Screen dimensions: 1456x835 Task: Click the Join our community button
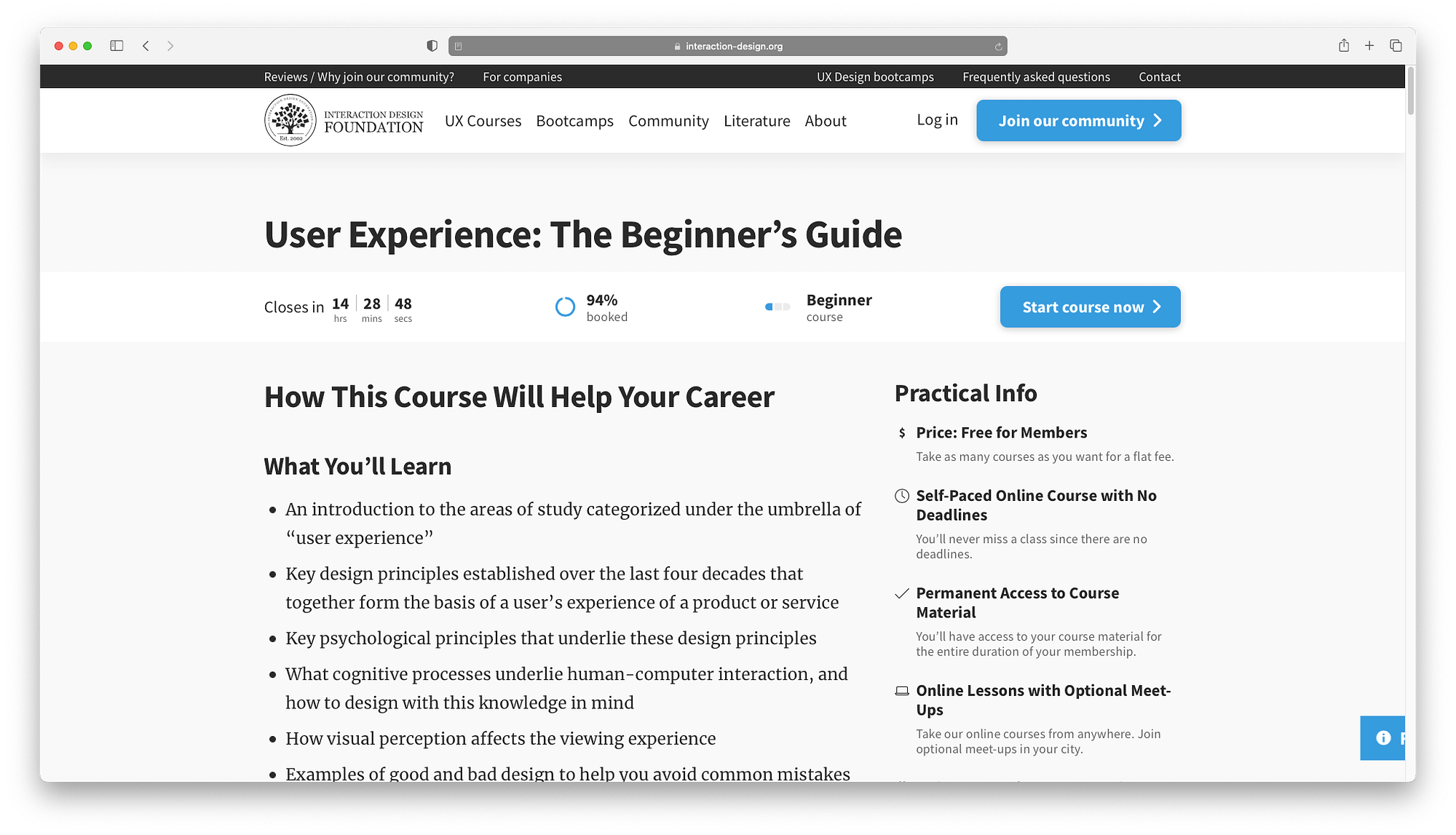(1079, 120)
